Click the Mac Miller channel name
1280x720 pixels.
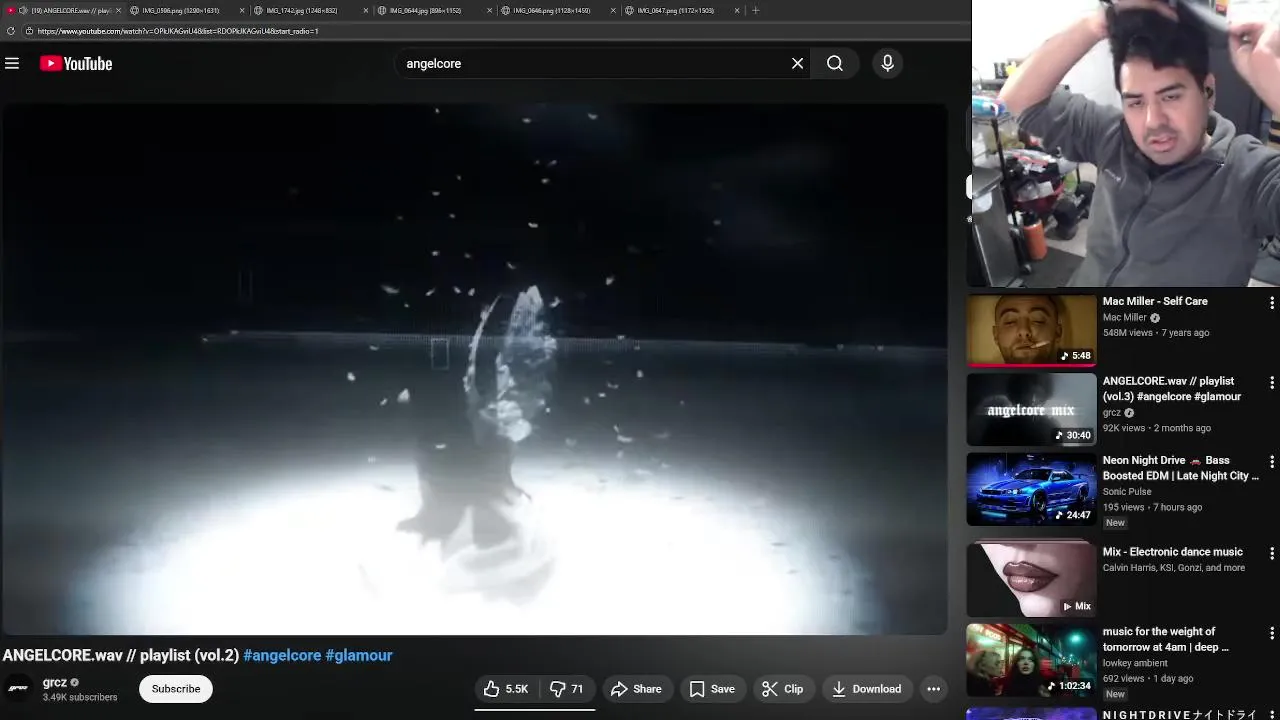(1125, 317)
